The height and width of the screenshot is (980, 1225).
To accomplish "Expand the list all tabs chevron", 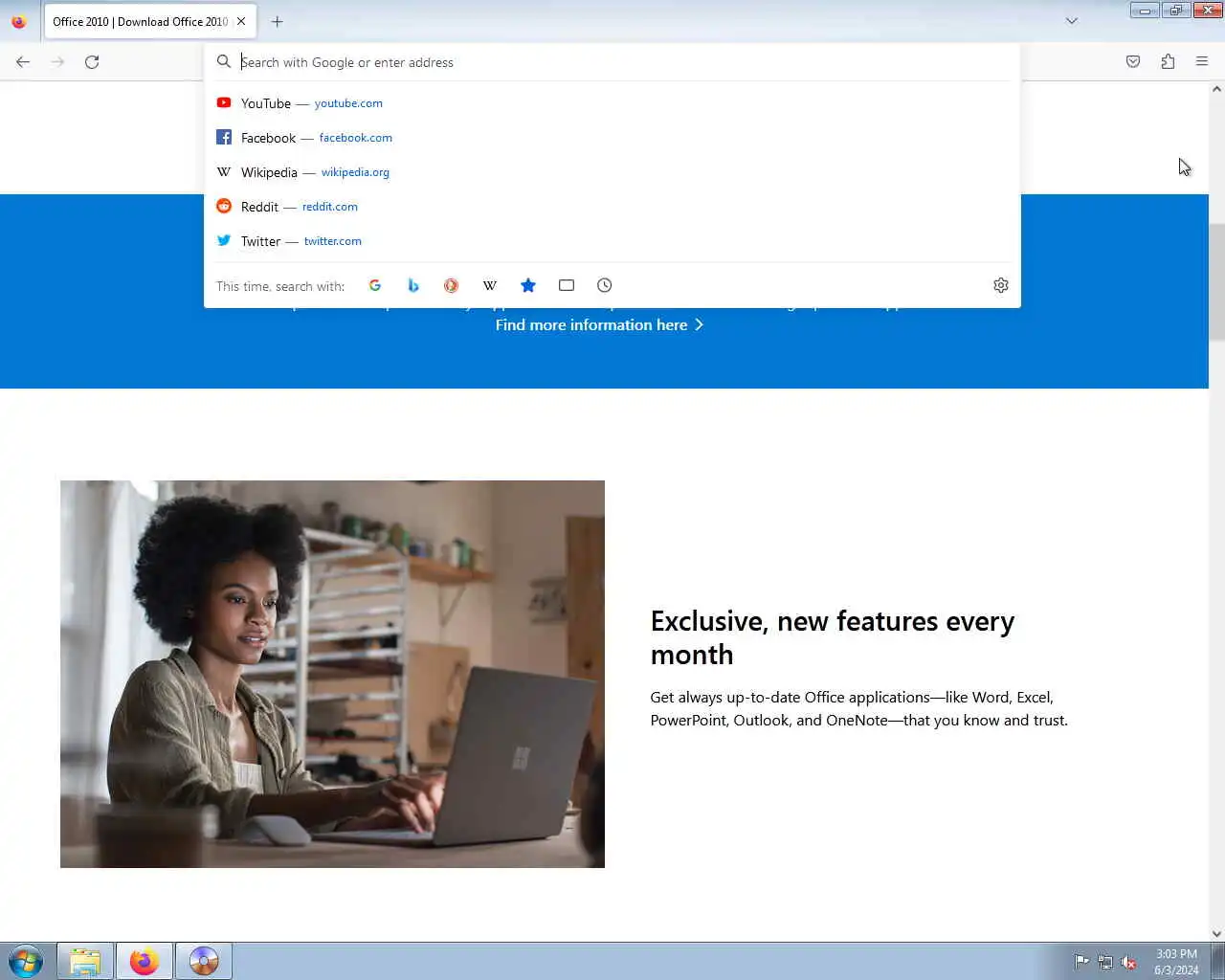I will (x=1072, y=21).
